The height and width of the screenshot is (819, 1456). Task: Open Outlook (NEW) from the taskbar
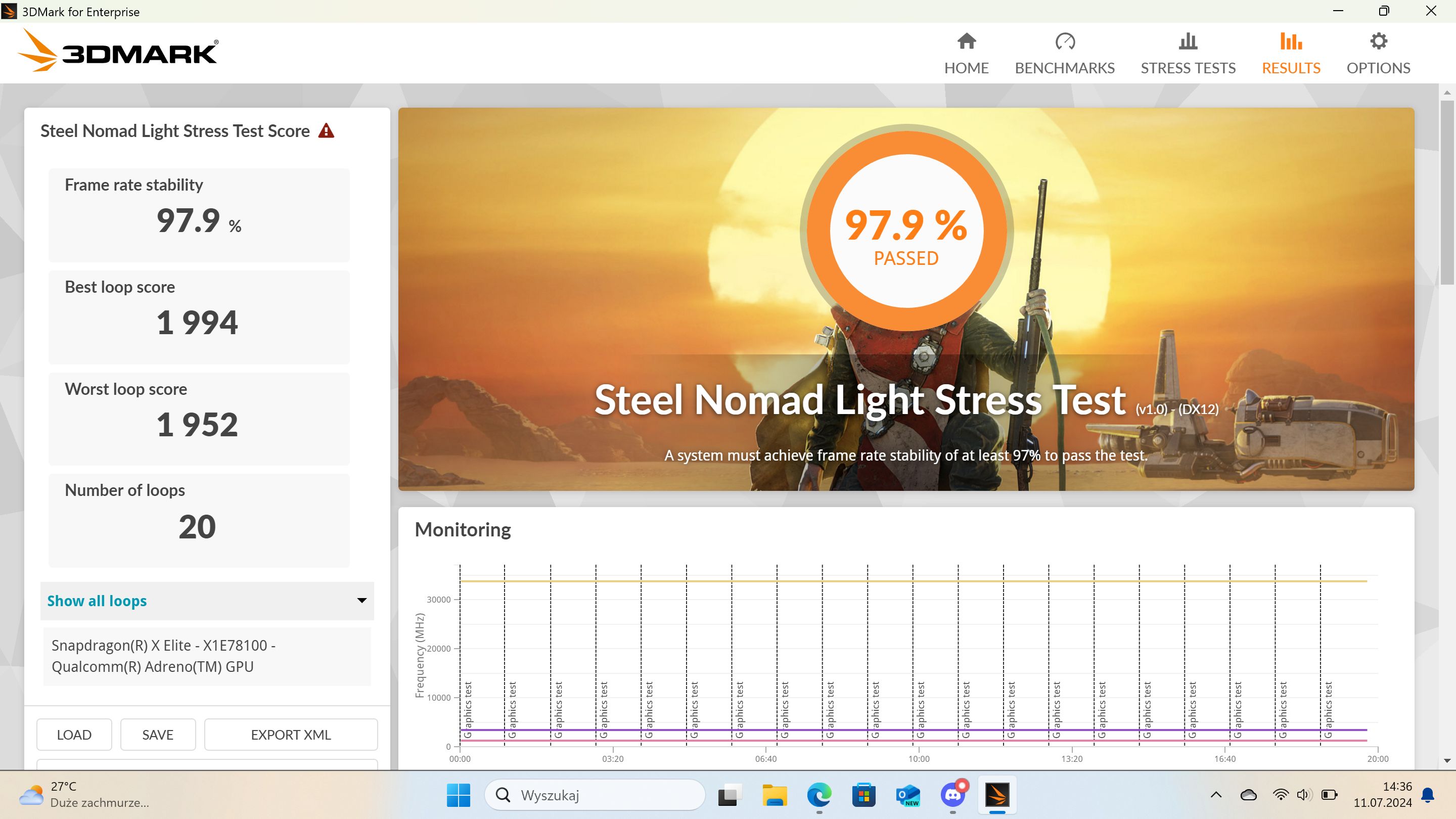tap(908, 795)
